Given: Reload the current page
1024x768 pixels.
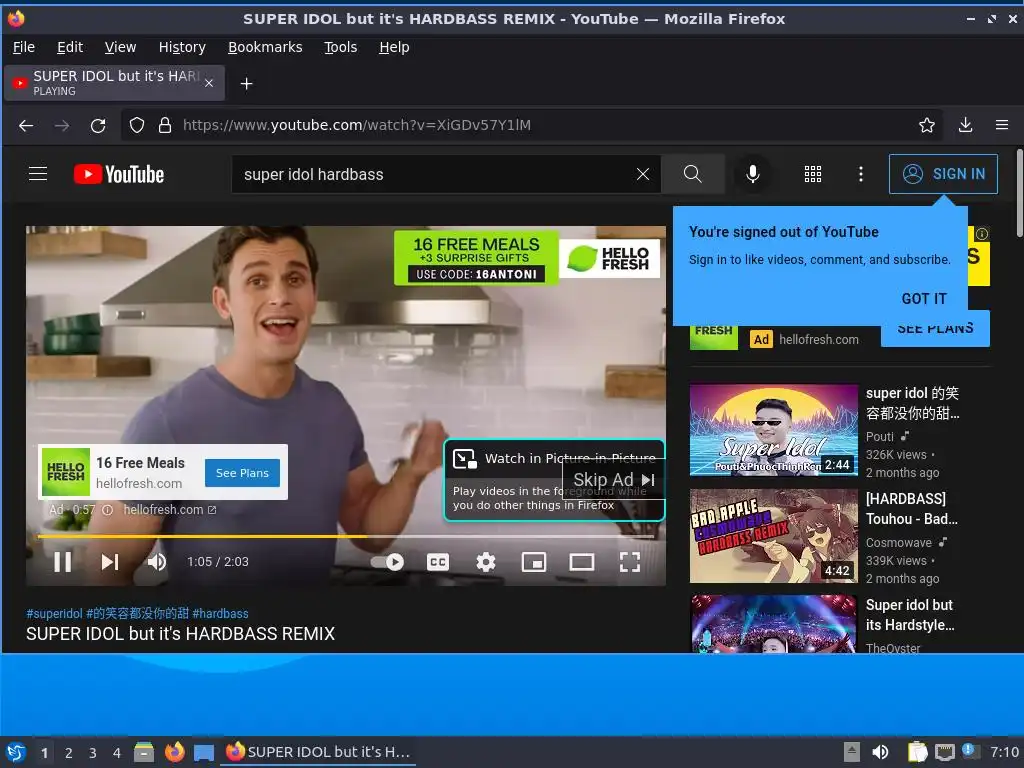Looking at the screenshot, I should click(98, 125).
